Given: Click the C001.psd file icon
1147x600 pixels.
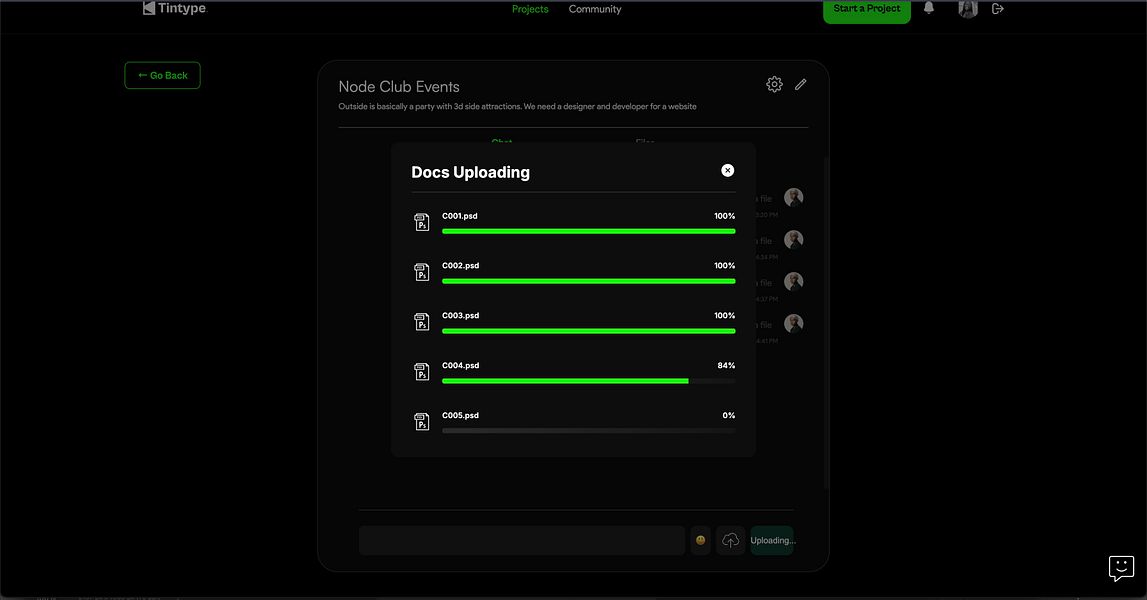Looking at the screenshot, I should (422, 222).
